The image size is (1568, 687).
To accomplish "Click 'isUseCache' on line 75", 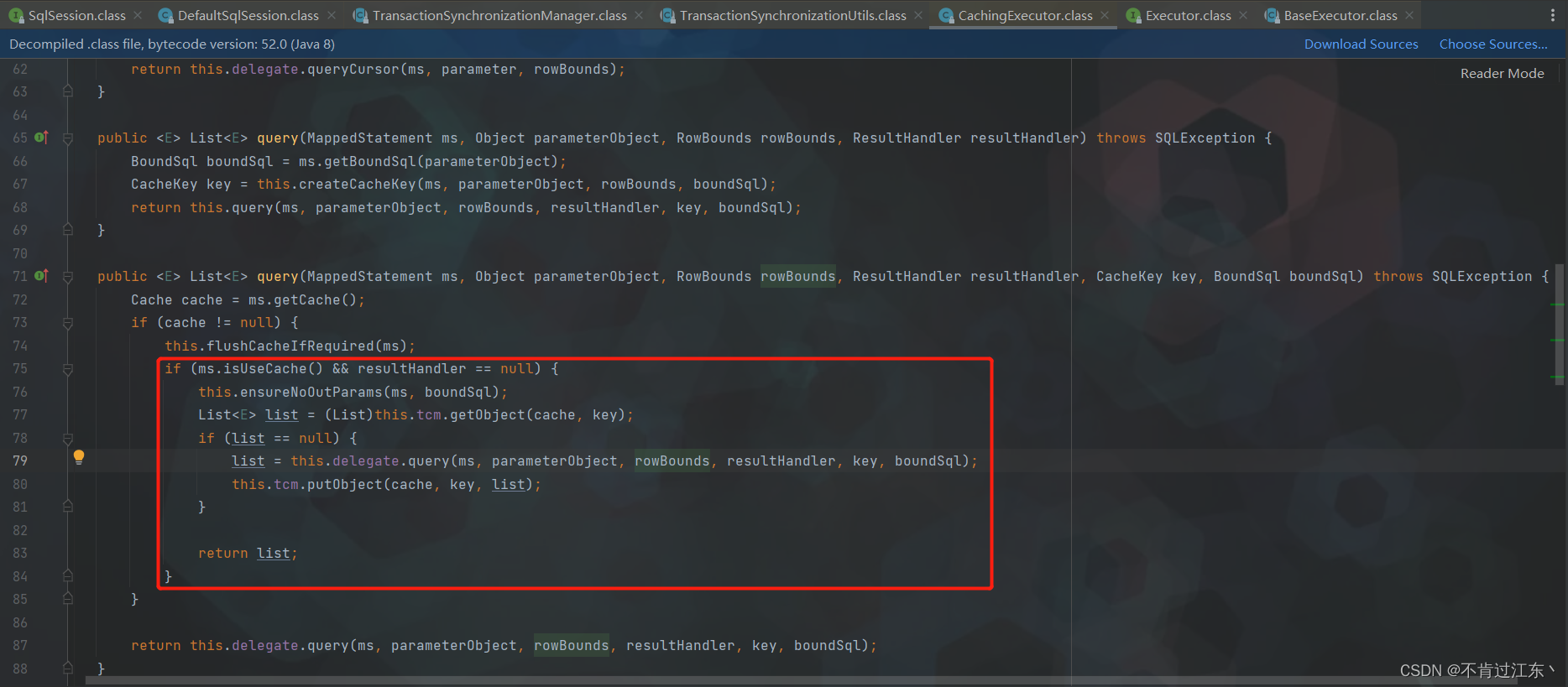I will click(x=265, y=368).
